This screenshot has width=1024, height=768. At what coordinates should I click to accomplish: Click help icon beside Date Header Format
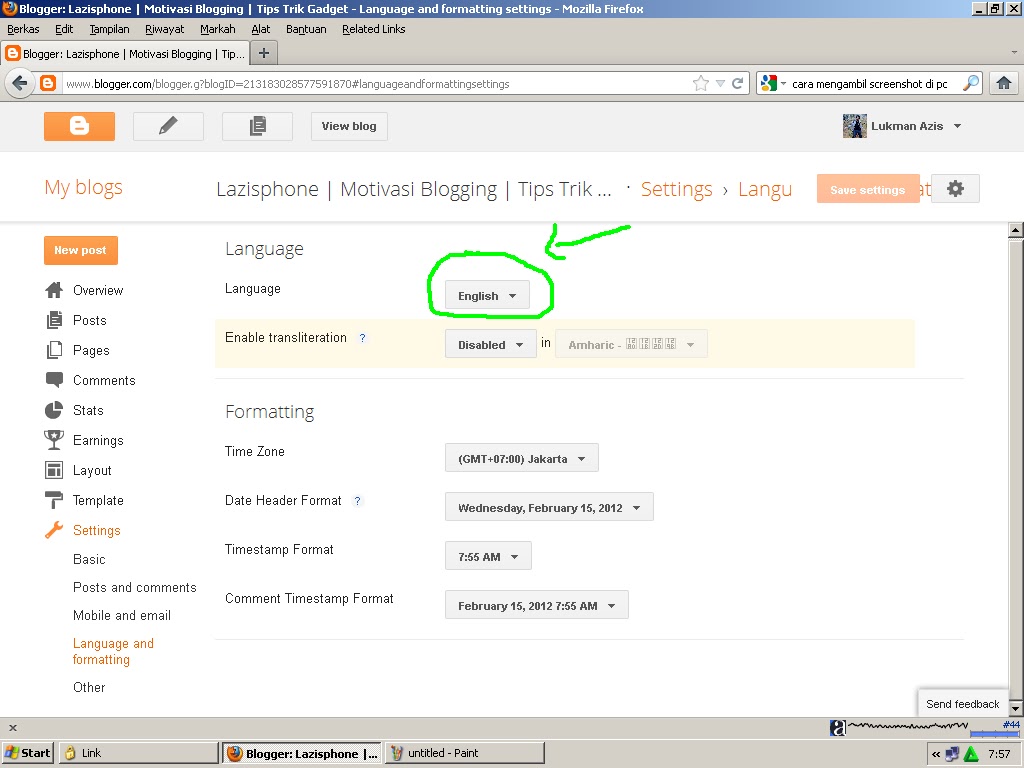(x=357, y=501)
